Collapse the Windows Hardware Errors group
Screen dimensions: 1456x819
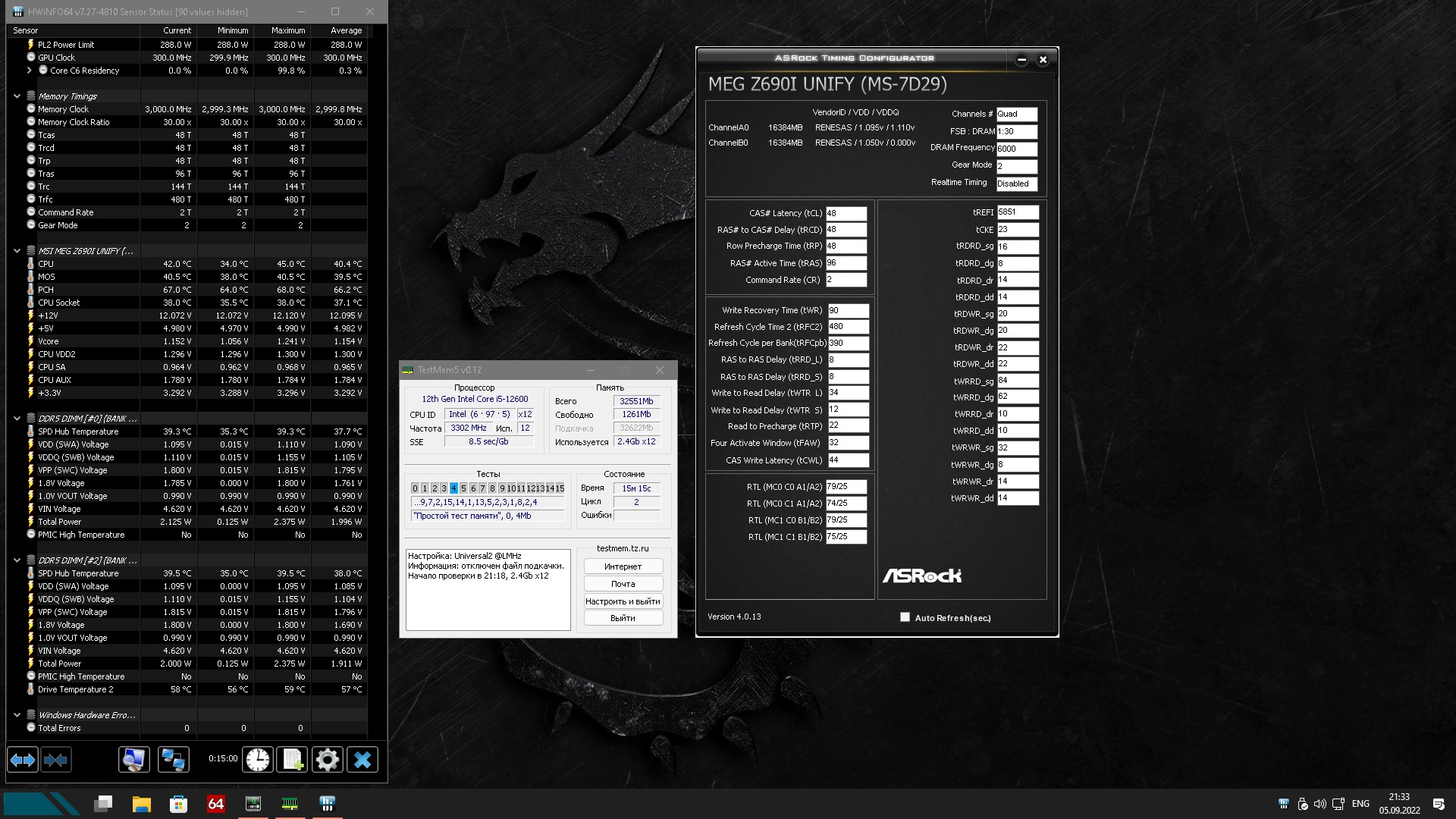tap(17, 715)
